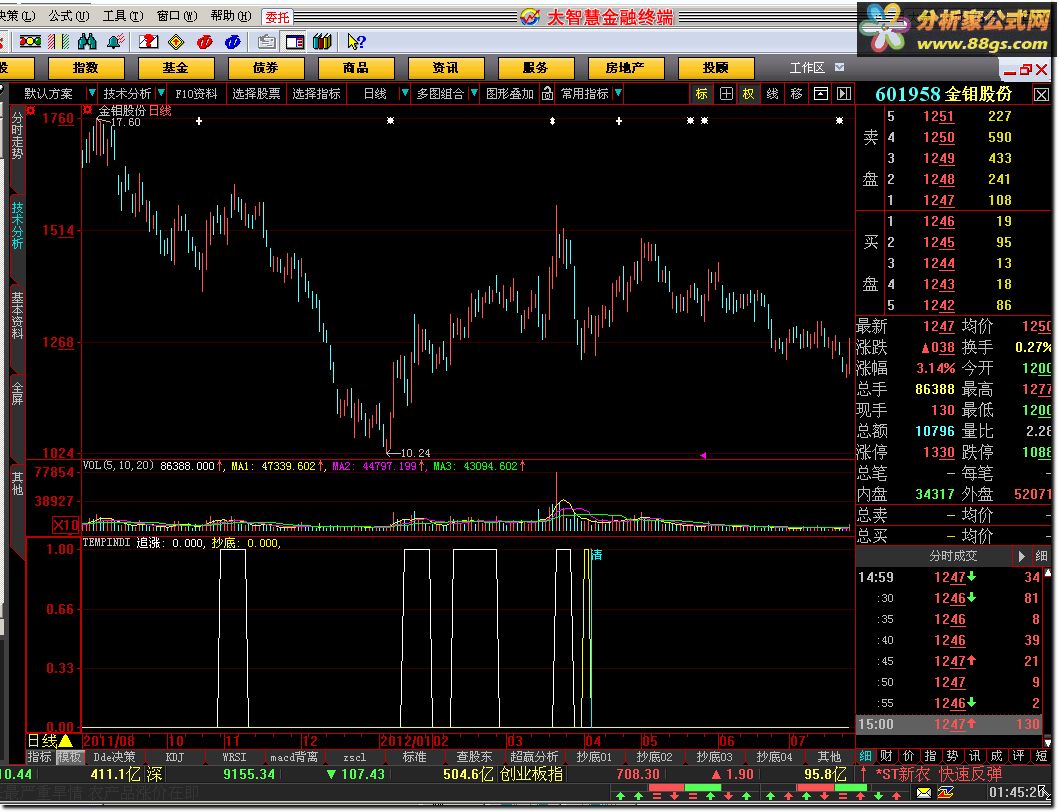Open the books library icon
The image size is (1059, 812).
pyautogui.click(x=322, y=42)
